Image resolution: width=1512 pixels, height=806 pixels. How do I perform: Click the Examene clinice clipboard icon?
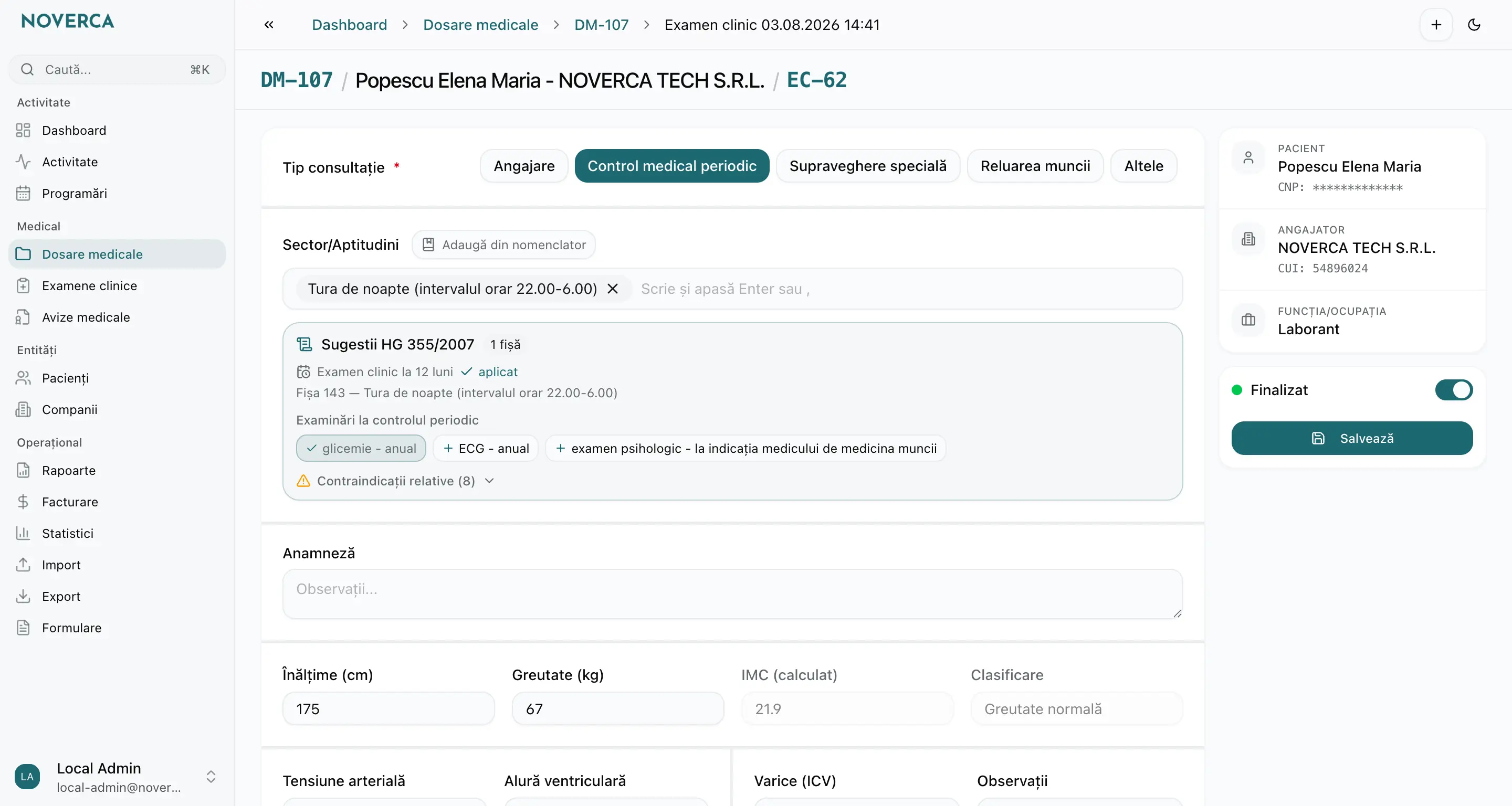23,285
